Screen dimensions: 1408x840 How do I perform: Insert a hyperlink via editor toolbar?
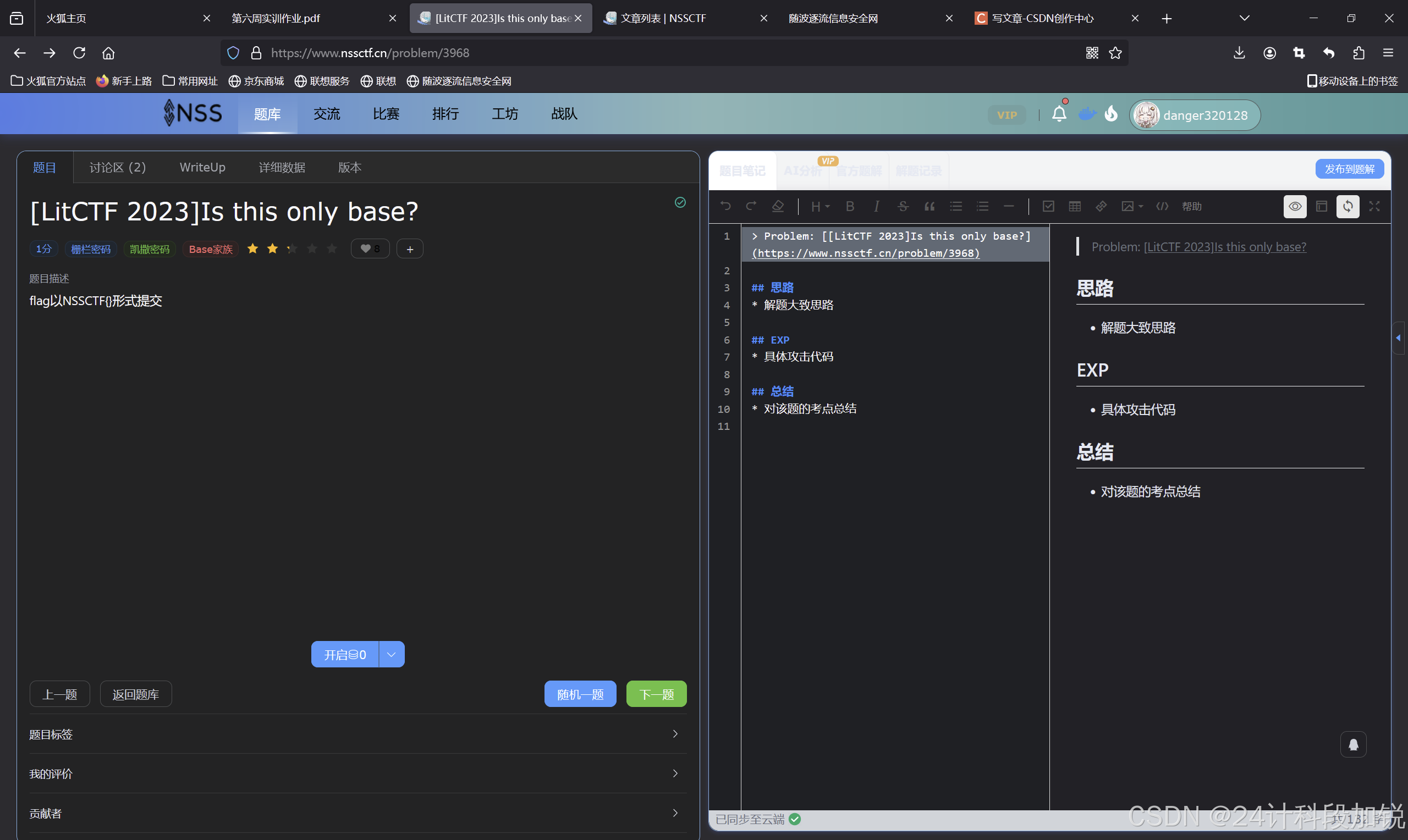click(1101, 207)
